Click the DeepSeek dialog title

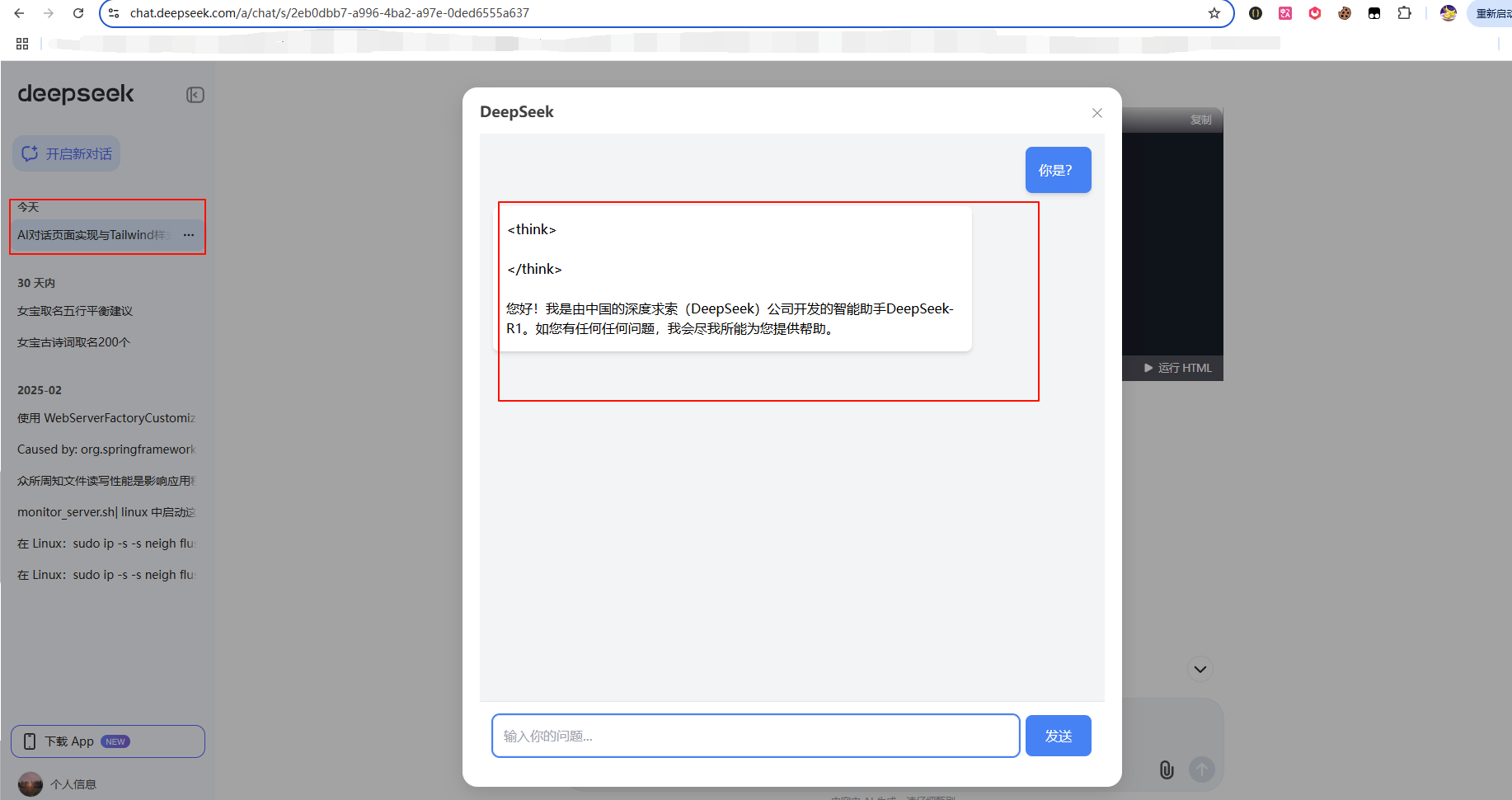pyautogui.click(x=517, y=111)
